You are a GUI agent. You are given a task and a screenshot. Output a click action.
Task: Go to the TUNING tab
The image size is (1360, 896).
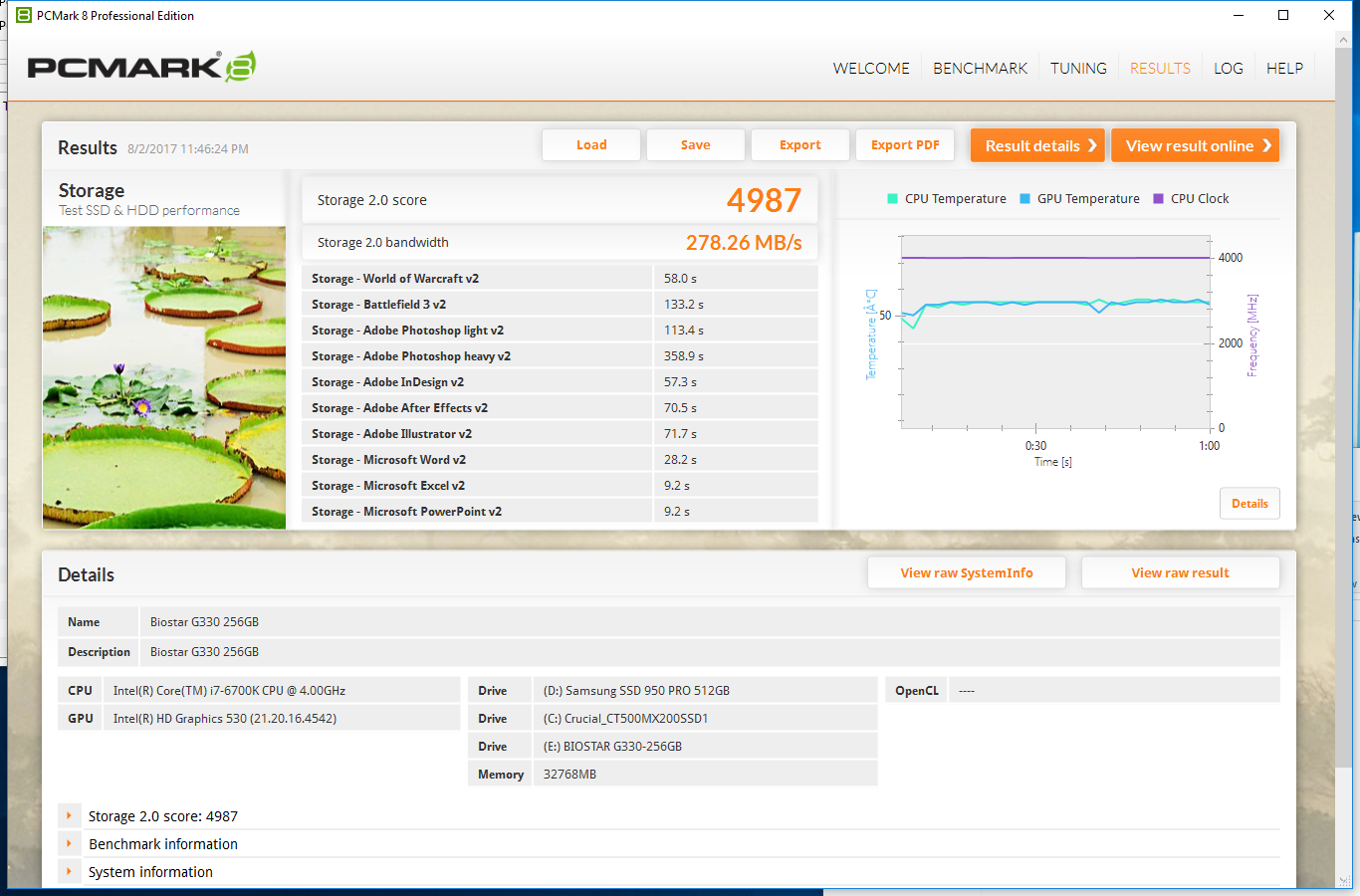1078,69
